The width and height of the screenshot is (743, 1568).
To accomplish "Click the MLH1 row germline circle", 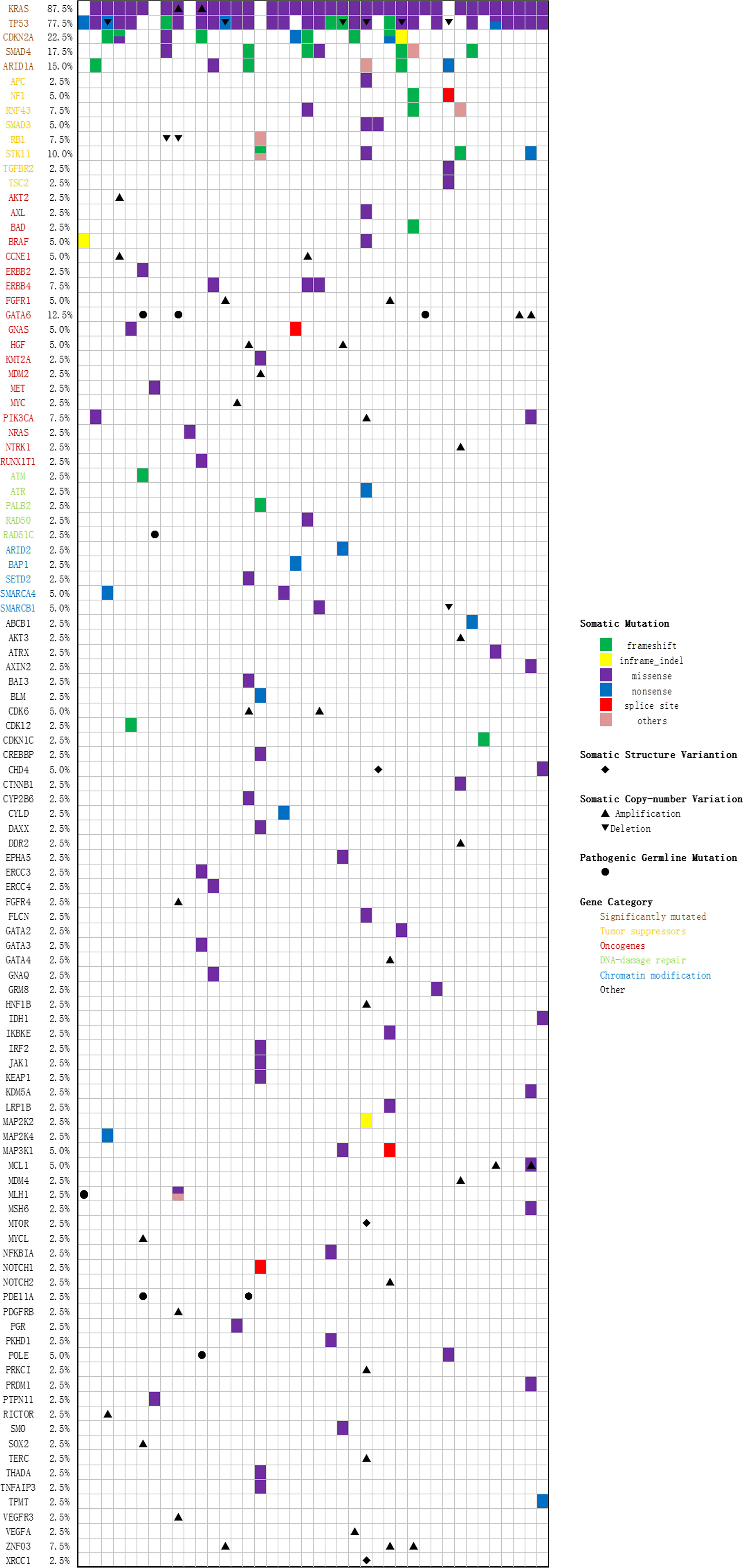I will click(84, 1194).
